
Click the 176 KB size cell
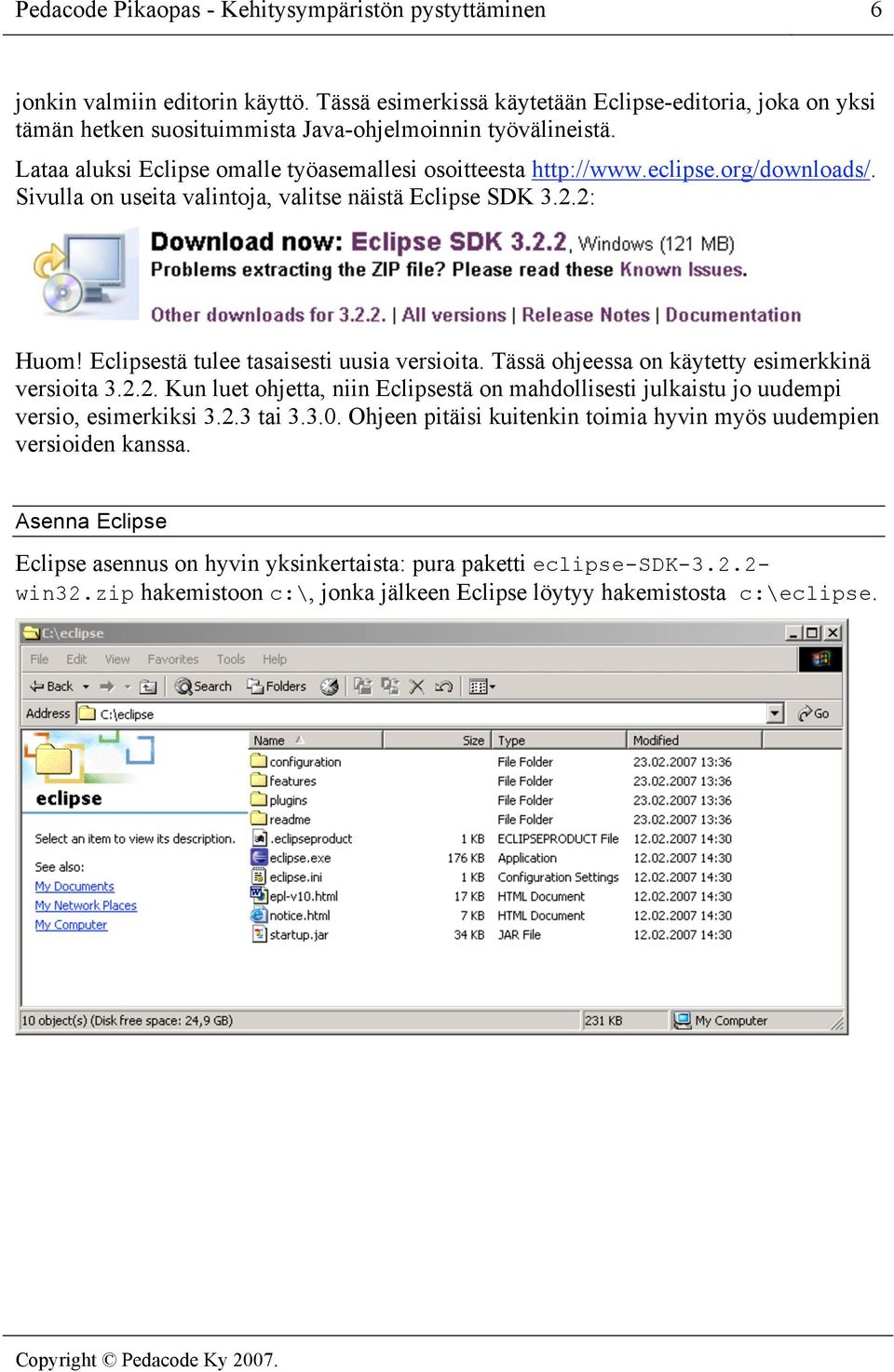pyautogui.click(x=466, y=858)
